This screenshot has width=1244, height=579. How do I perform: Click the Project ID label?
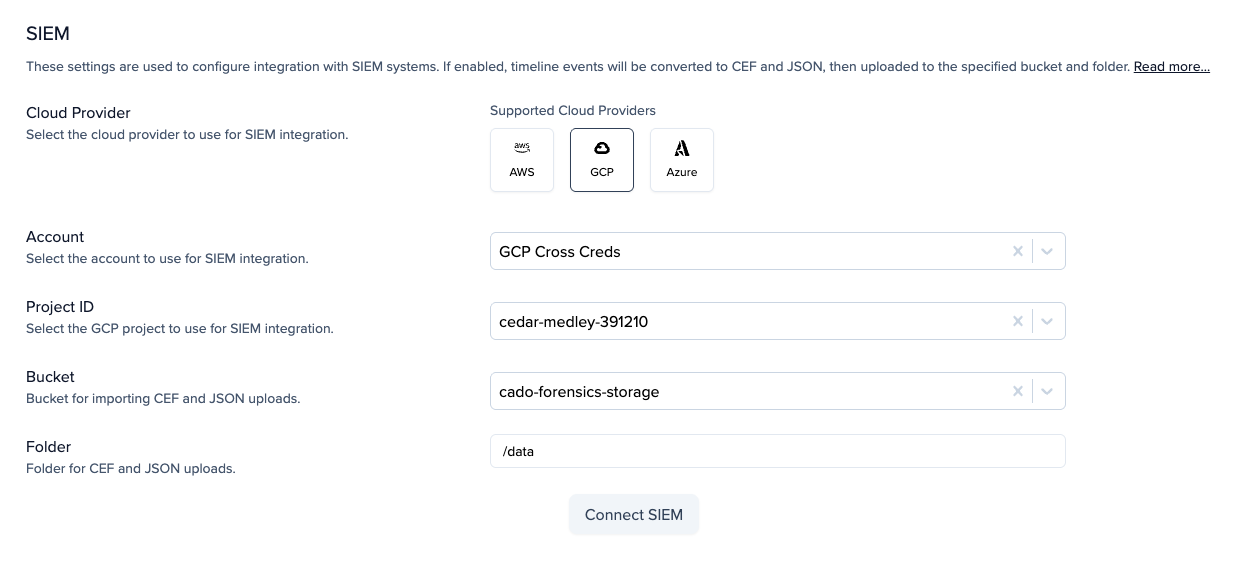coord(60,306)
